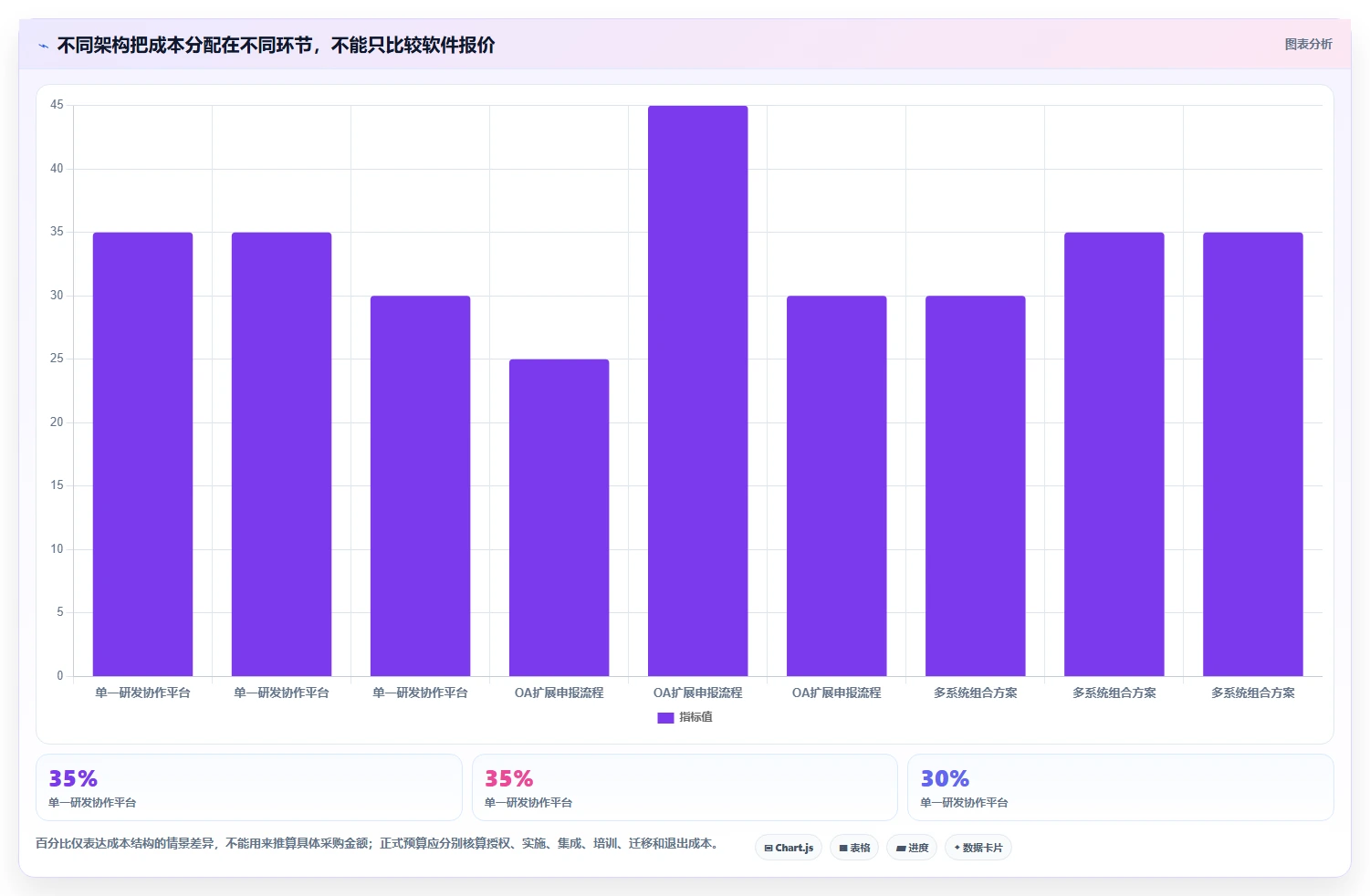Click the 图表分析 label in the header

[1308, 44]
